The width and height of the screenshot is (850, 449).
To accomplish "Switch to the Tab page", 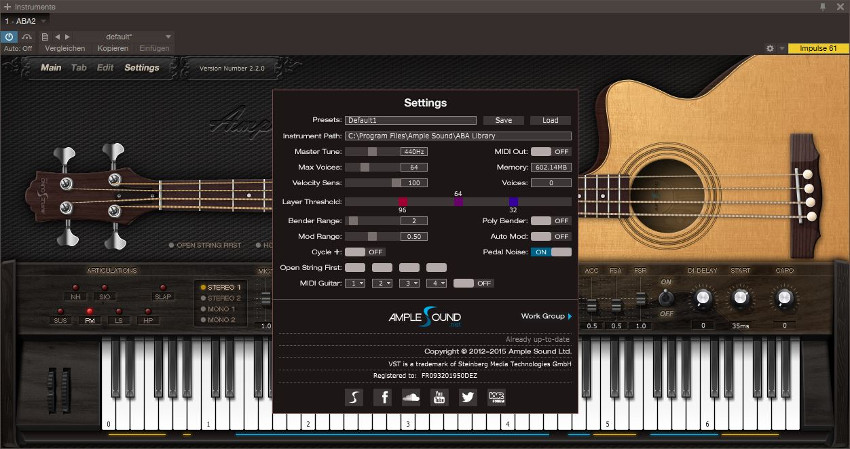I will coord(79,68).
